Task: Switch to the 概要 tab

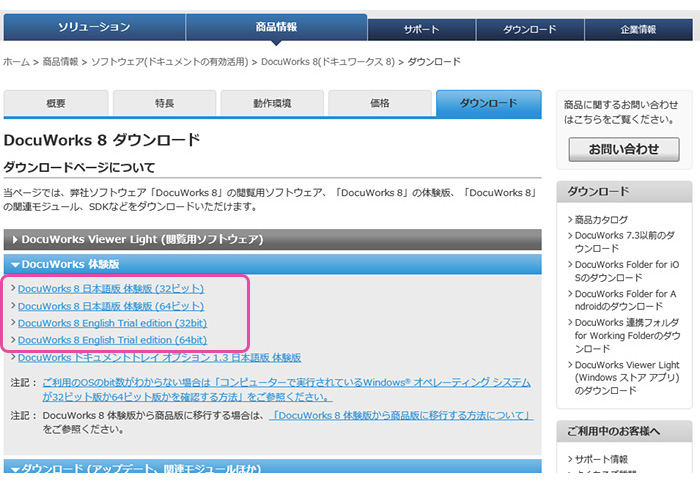Action: (56, 103)
